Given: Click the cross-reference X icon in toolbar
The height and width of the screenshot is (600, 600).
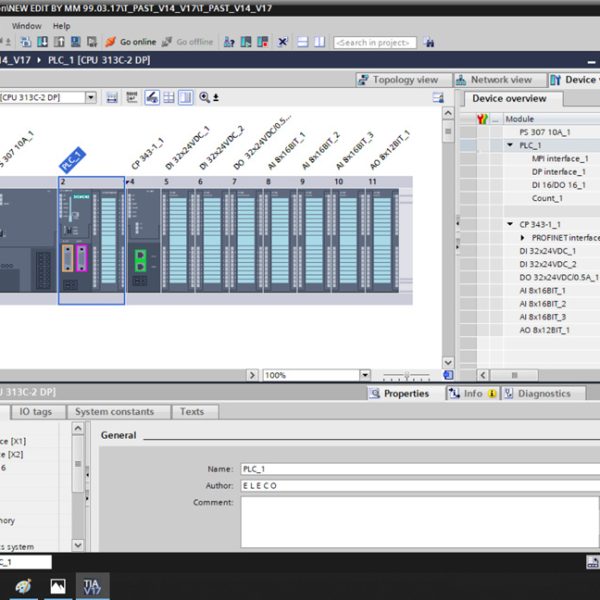Looking at the screenshot, I should (x=282, y=42).
